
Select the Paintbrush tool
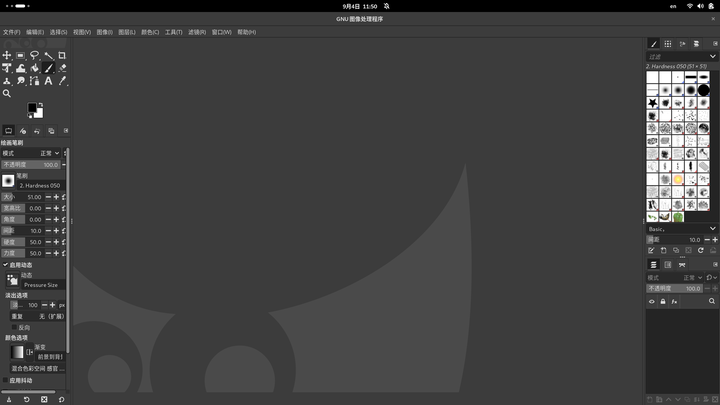48,68
